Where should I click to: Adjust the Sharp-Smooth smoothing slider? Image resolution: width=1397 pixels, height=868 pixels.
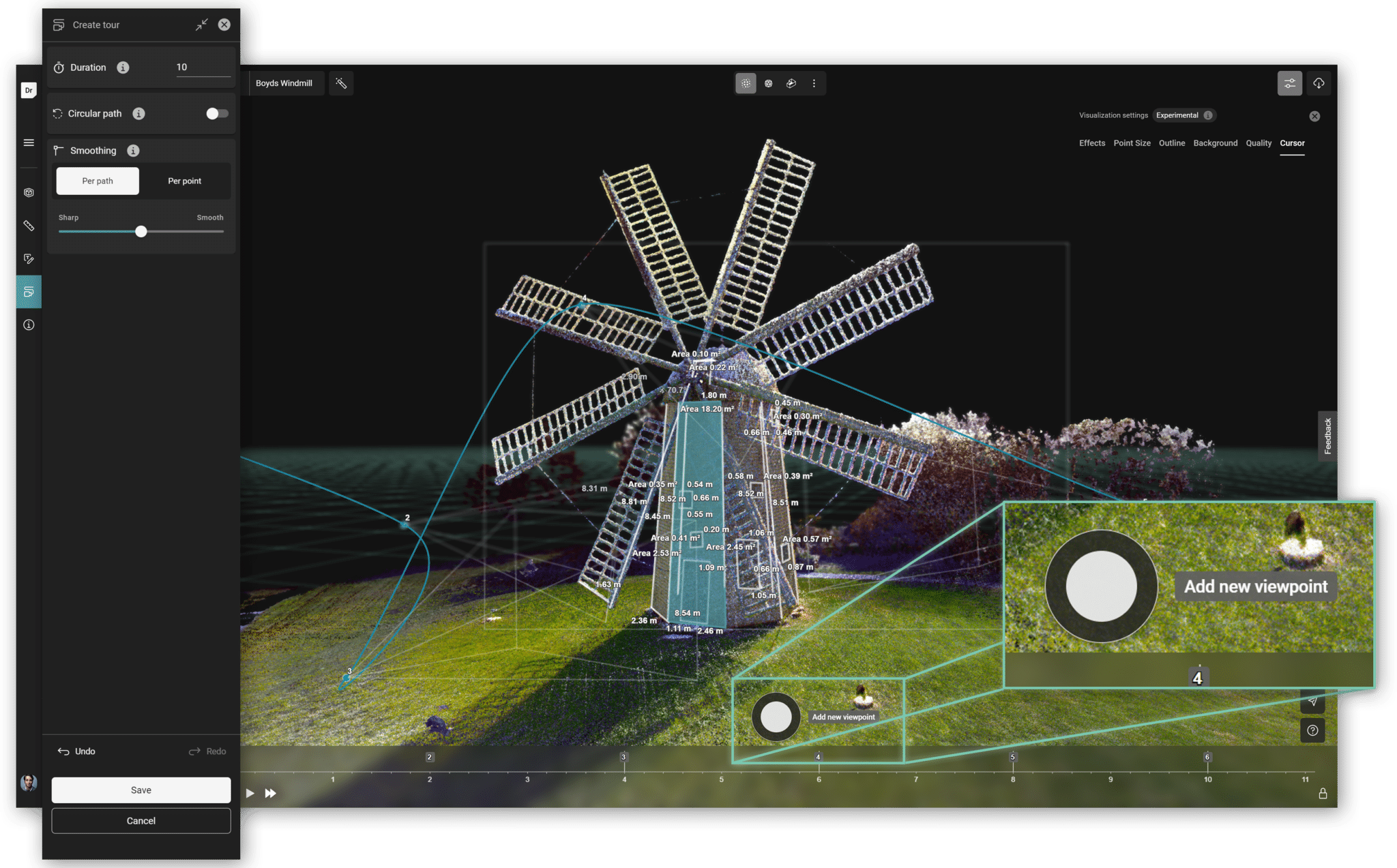[x=141, y=231]
